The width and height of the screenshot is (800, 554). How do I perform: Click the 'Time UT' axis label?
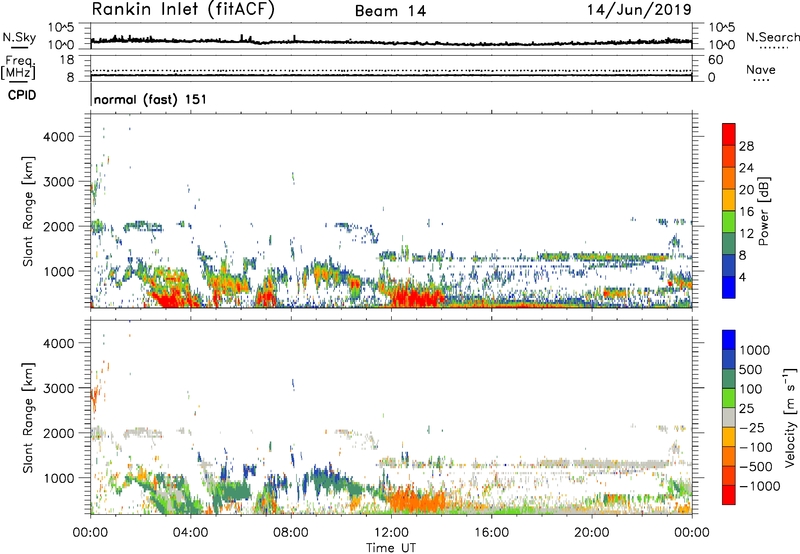pyautogui.click(x=391, y=548)
